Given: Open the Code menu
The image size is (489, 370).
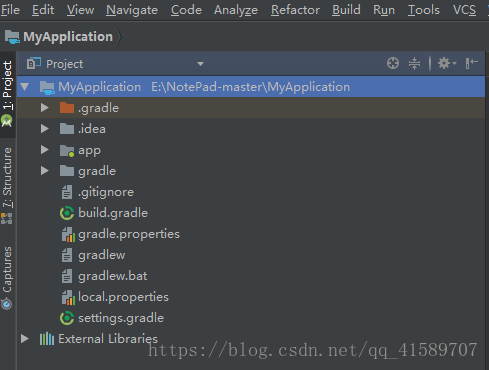Looking at the screenshot, I should pos(186,10).
